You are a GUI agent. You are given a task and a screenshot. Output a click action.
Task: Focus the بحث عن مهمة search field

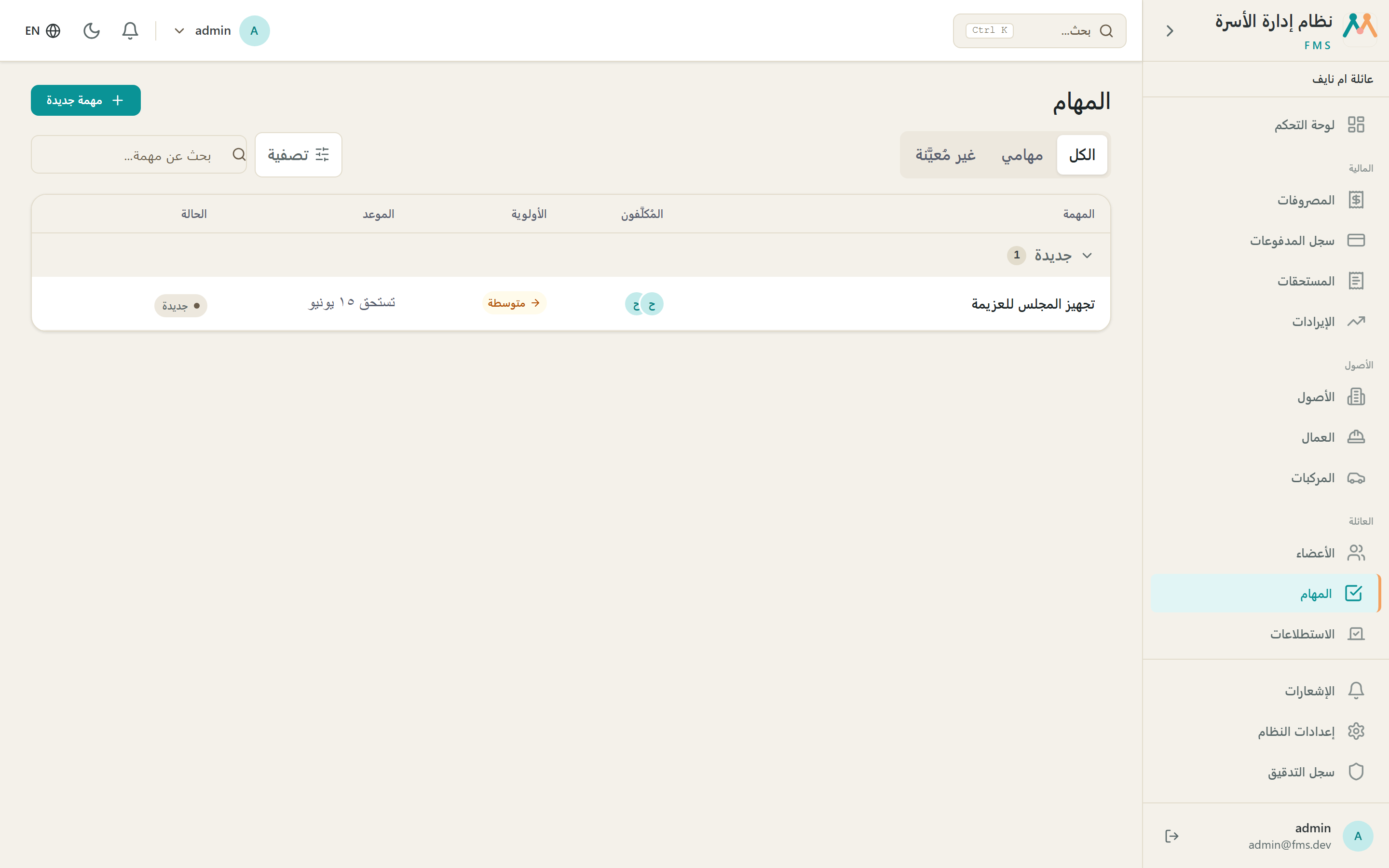[x=139, y=154]
